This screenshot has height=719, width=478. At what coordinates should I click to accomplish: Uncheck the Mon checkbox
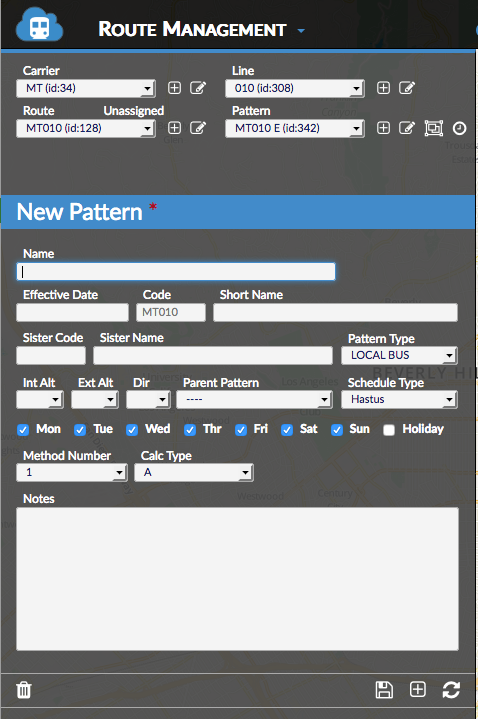tap(23, 430)
